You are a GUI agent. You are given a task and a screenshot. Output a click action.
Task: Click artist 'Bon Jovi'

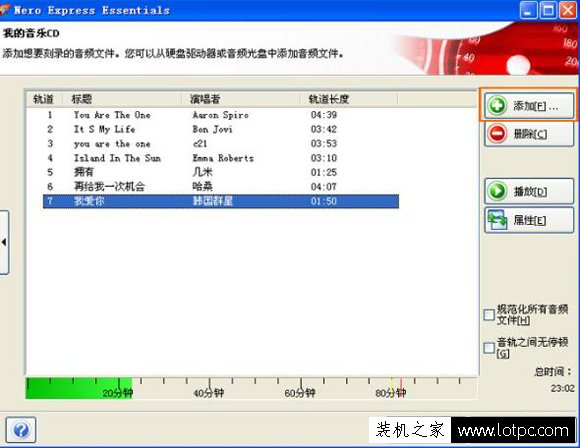(212, 129)
